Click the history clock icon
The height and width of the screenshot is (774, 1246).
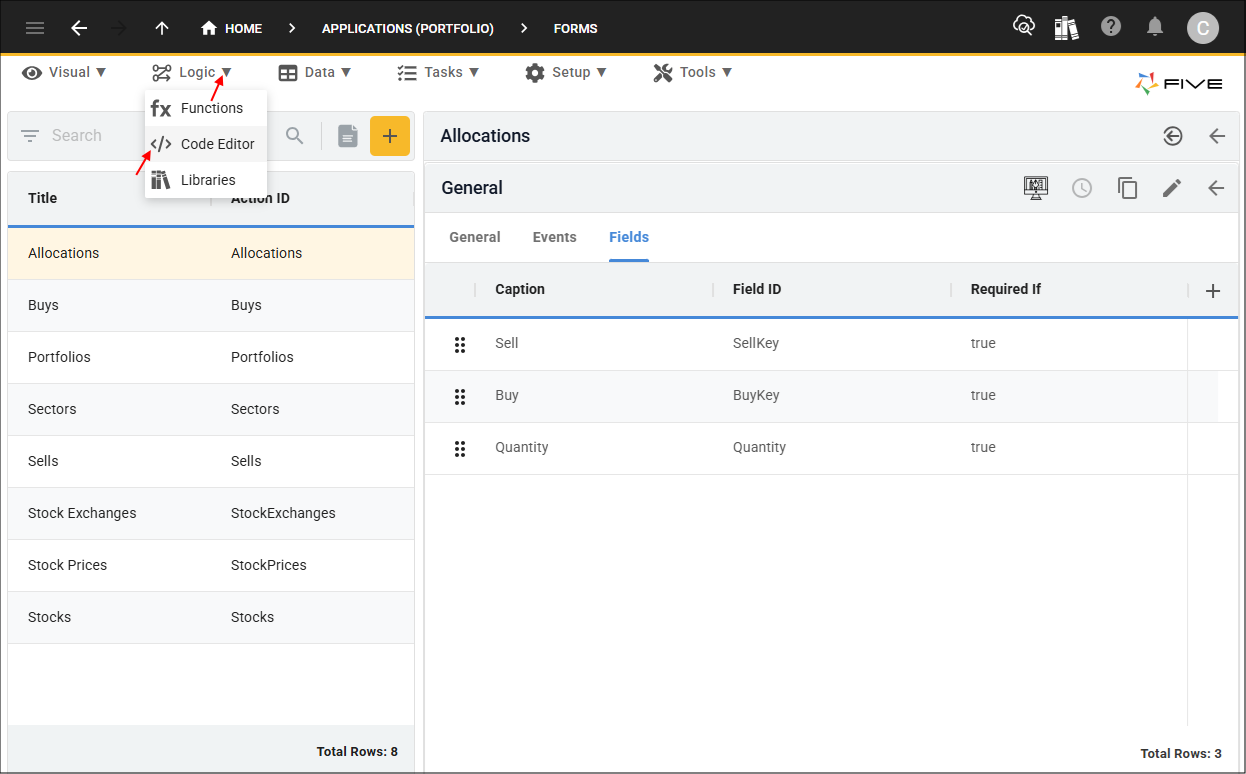tap(1082, 188)
